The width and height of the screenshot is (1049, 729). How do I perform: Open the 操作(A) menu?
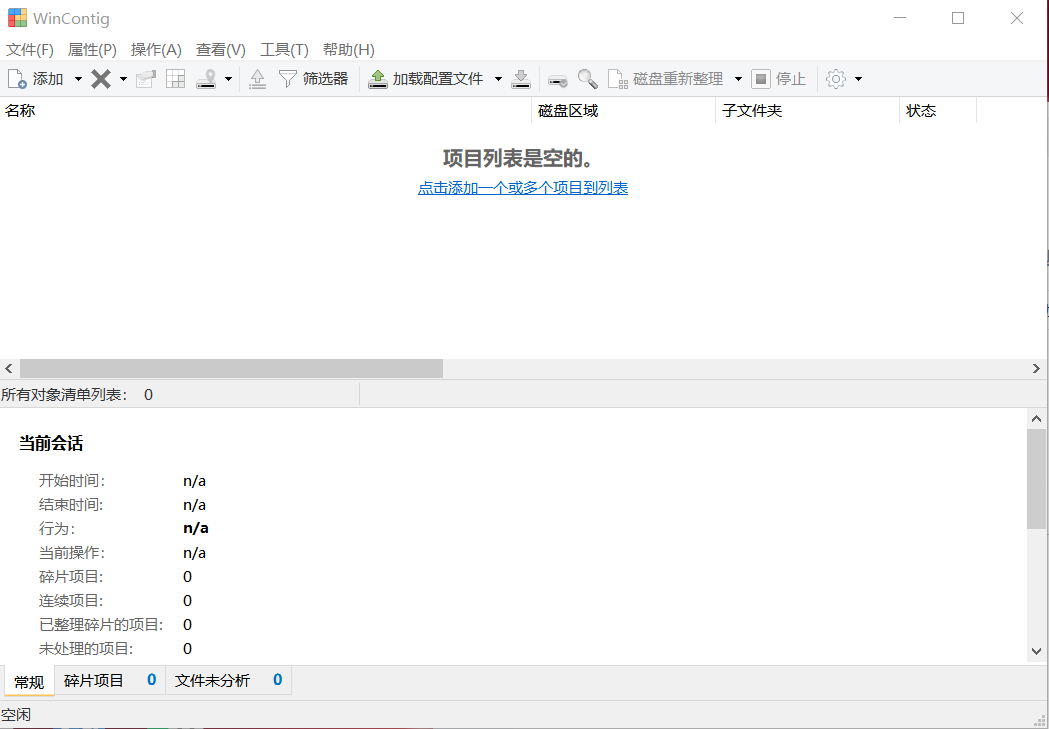point(156,49)
